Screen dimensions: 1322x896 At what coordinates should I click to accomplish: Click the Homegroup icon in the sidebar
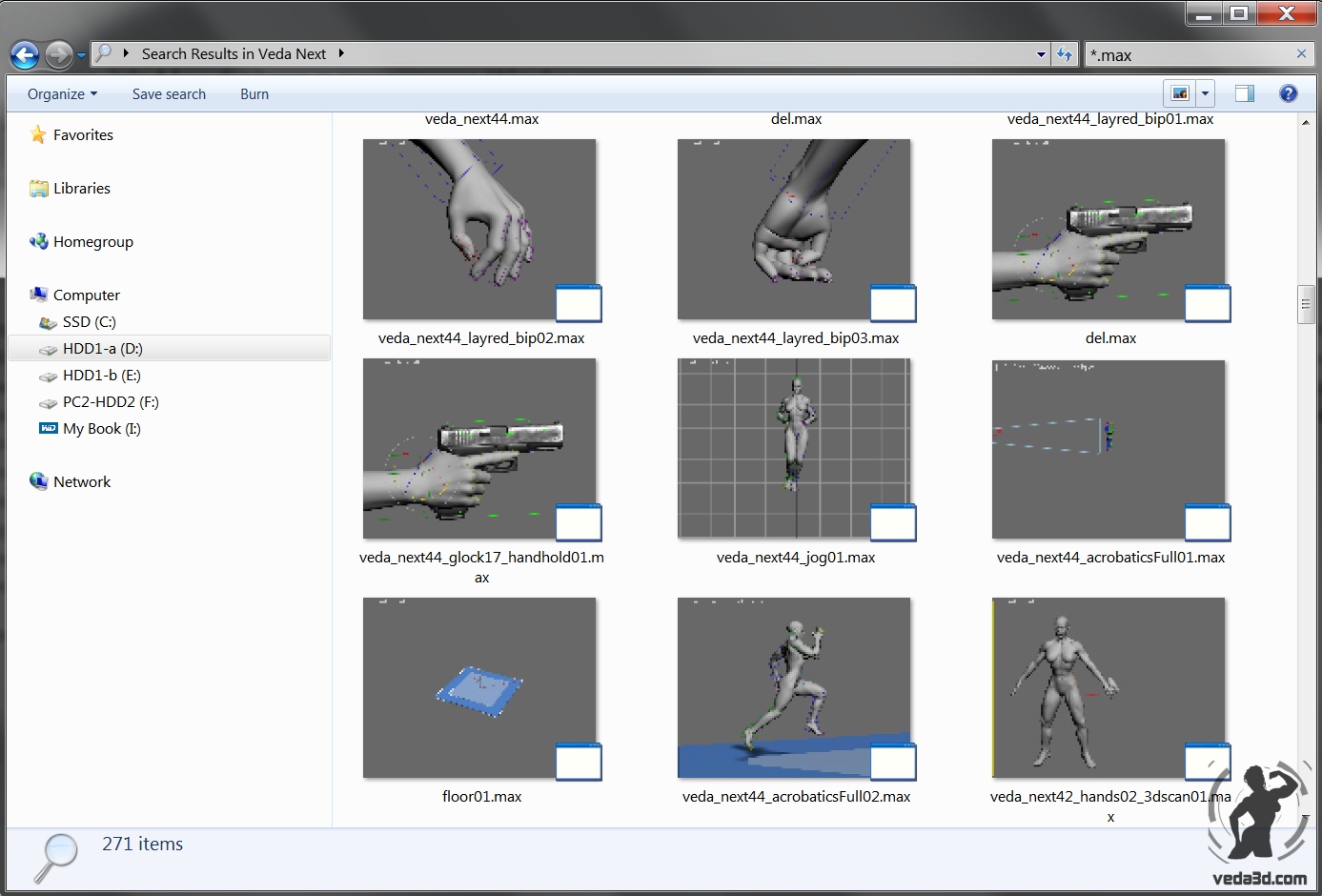(39, 241)
